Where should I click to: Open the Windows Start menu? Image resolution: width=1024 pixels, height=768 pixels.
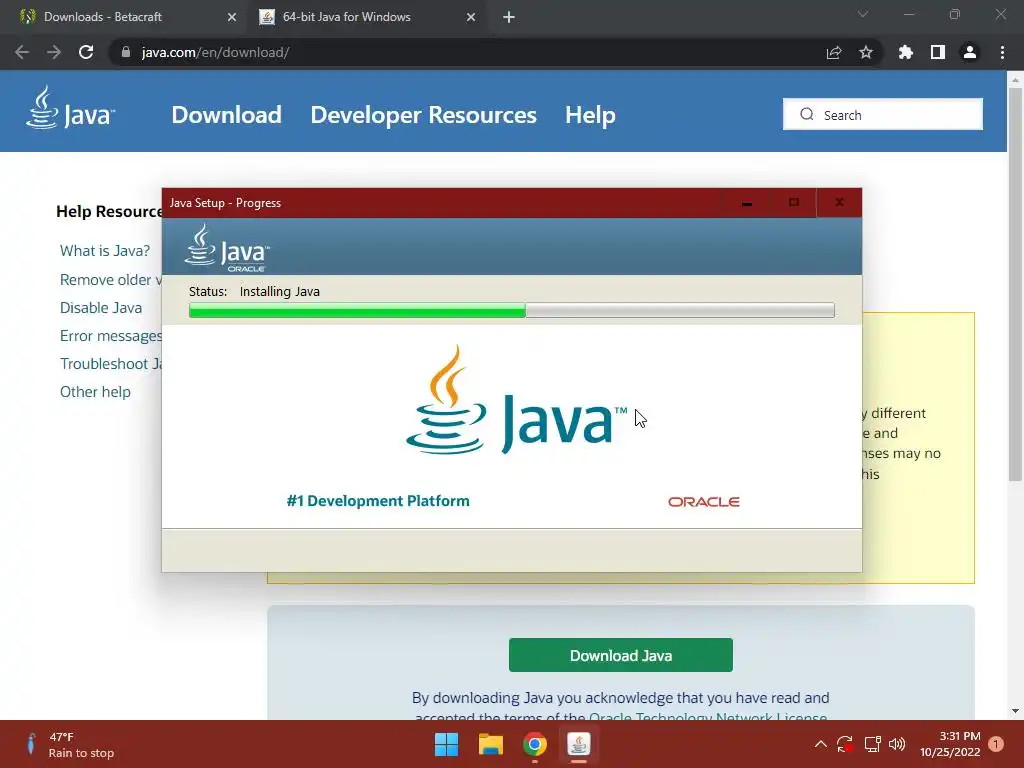[447, 744]
